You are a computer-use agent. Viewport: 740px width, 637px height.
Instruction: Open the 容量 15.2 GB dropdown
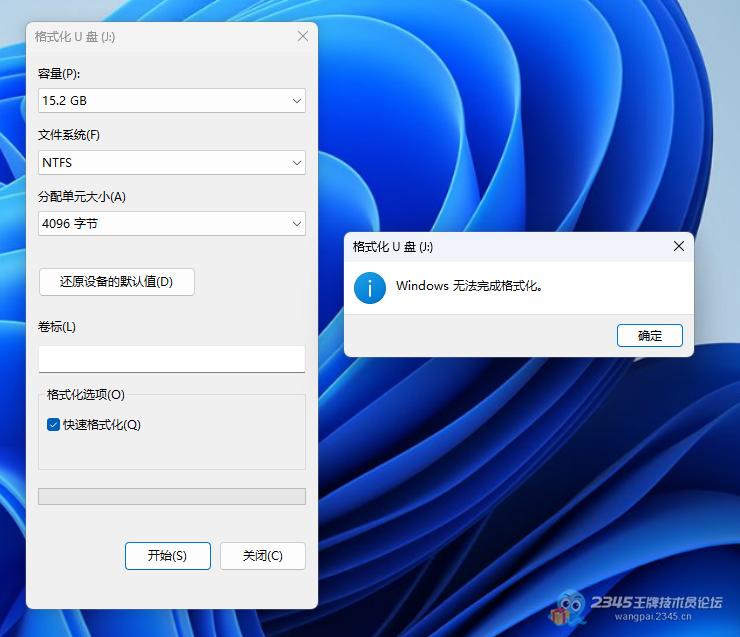coord(172,101)
